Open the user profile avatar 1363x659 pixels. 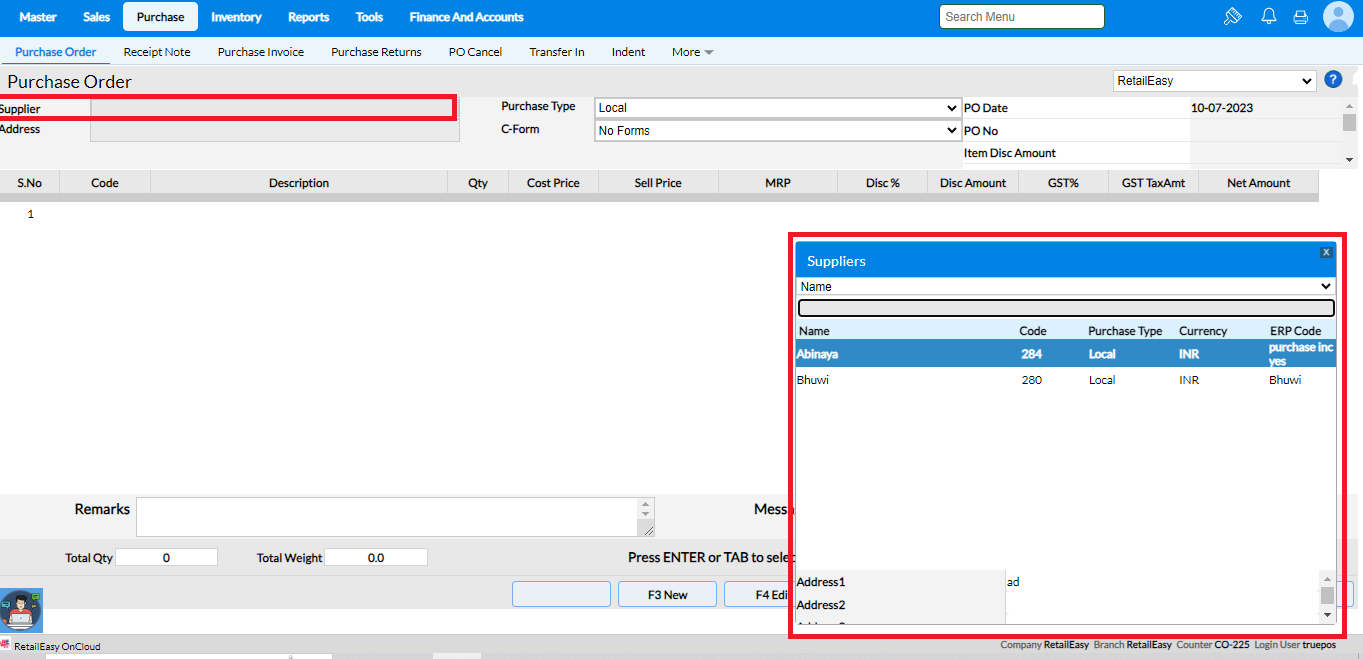[1337, 16]
